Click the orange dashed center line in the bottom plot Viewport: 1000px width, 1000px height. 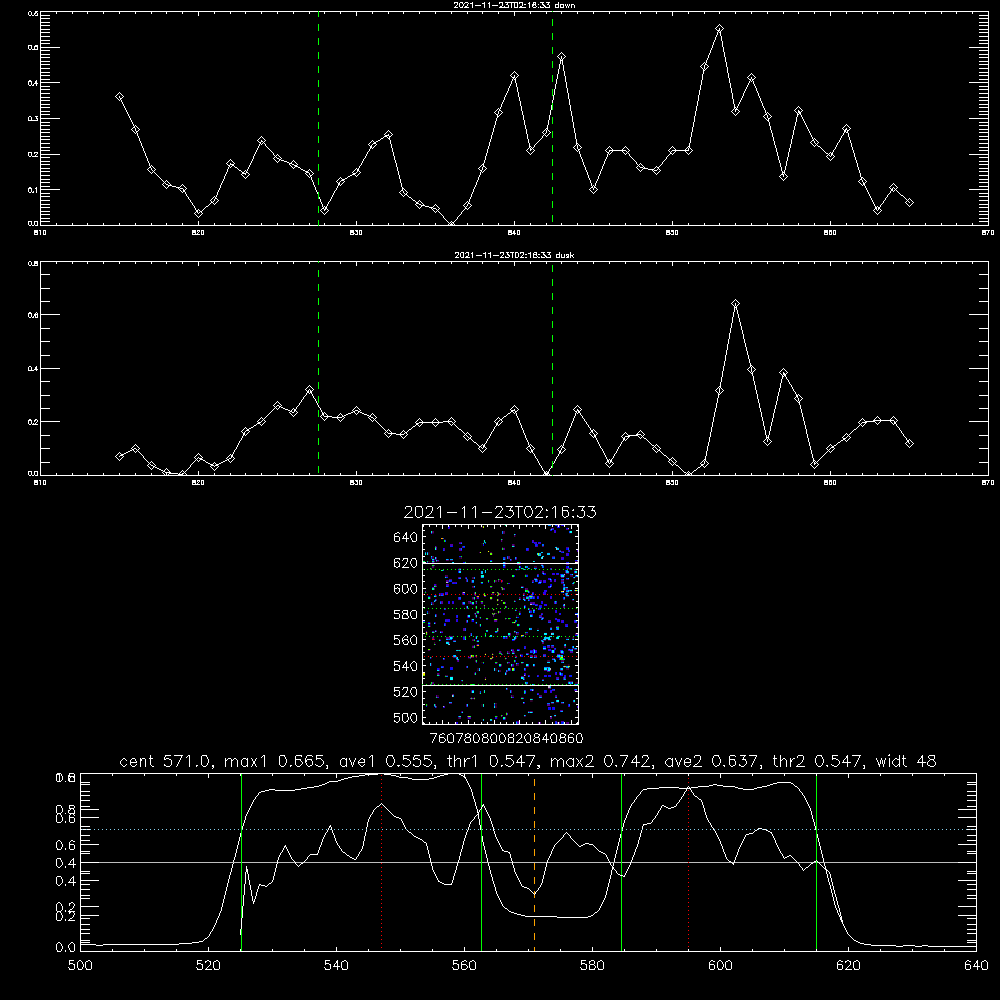pyautogui.click(x=534, y=862)
